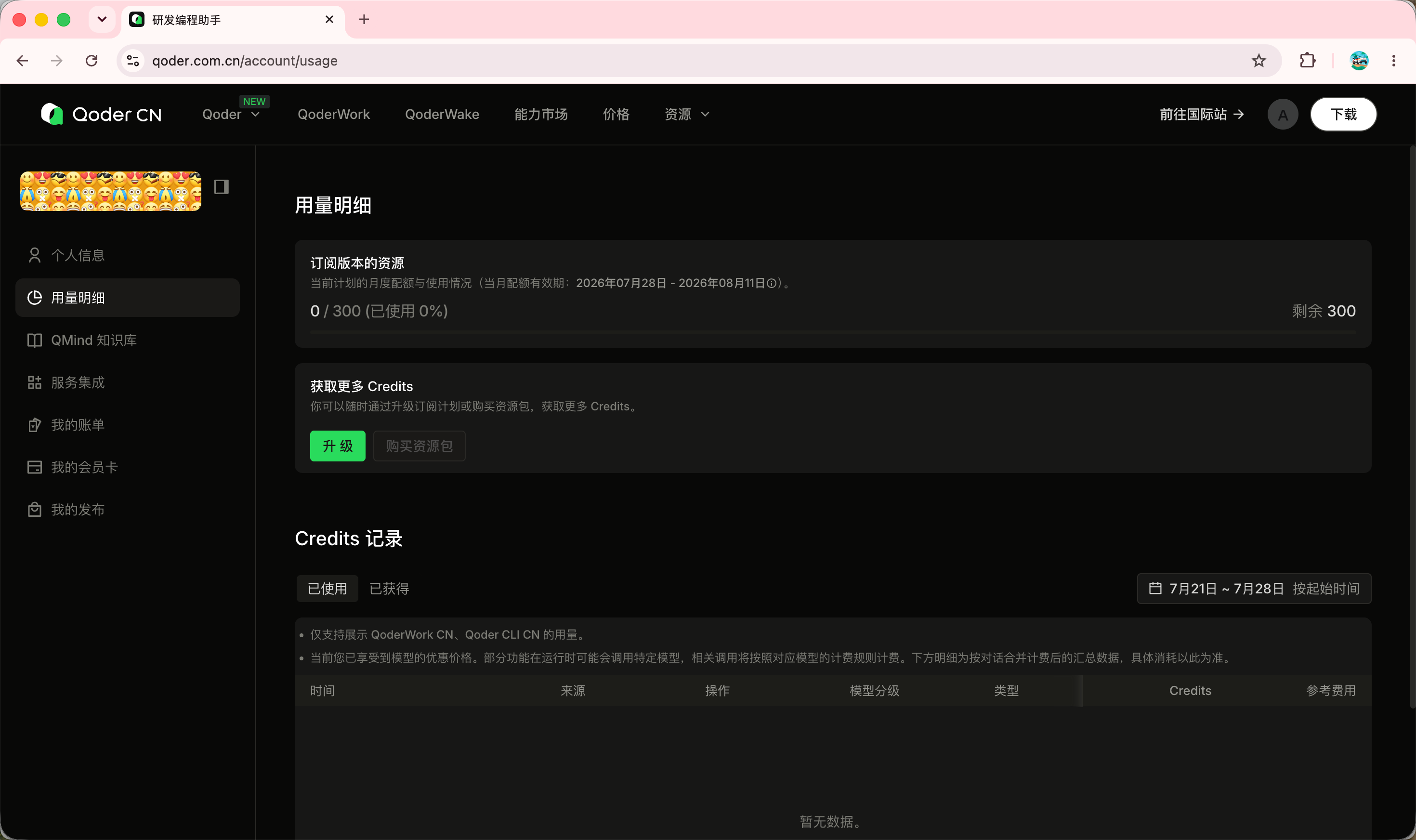Open the 价格 pricing page

click(616, 114)
